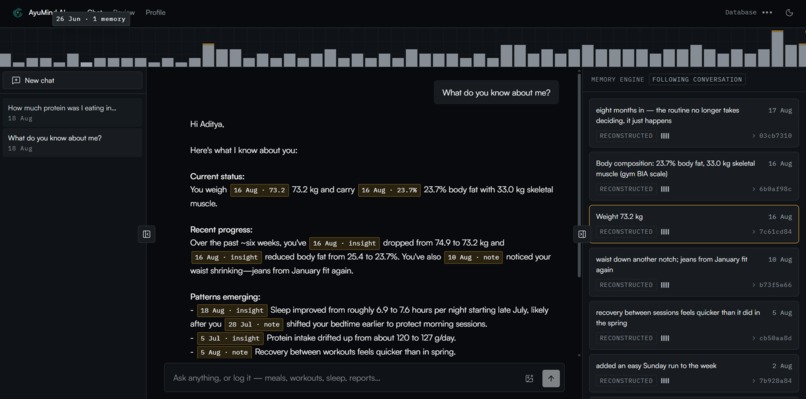Collapse the right memory panel
Viewport: 806px width, 399px height.
tap(581, 234)
